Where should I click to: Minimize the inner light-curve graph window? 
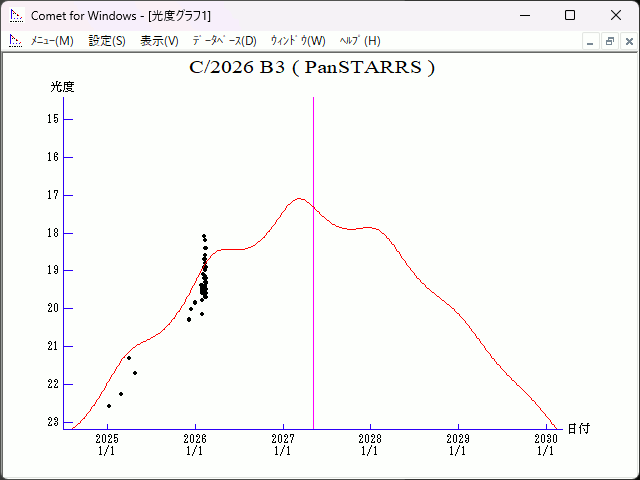[591, 41]
